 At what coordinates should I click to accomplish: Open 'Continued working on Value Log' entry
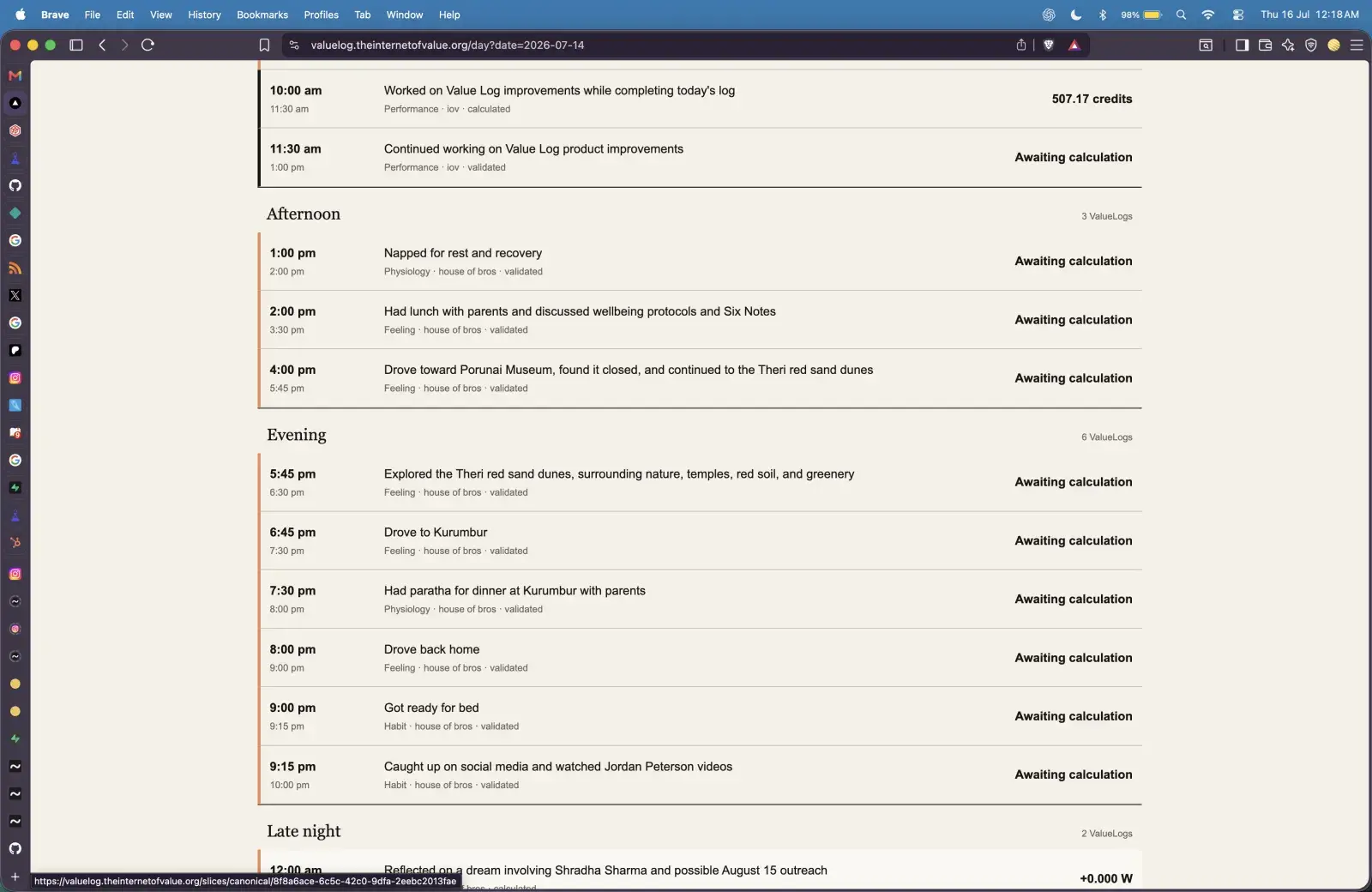point(701,157)
